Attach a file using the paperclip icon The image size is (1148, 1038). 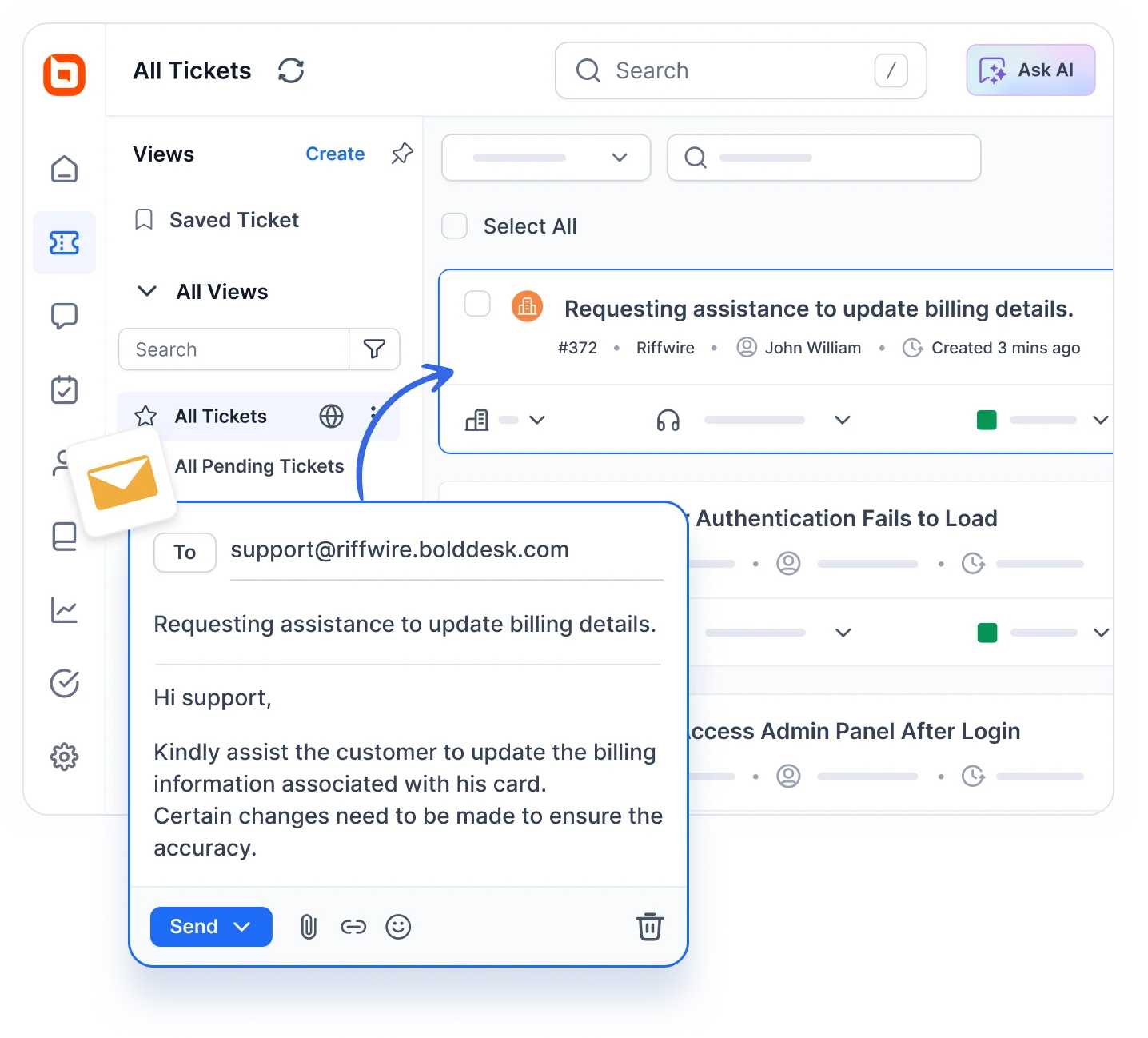coord(308,927)
